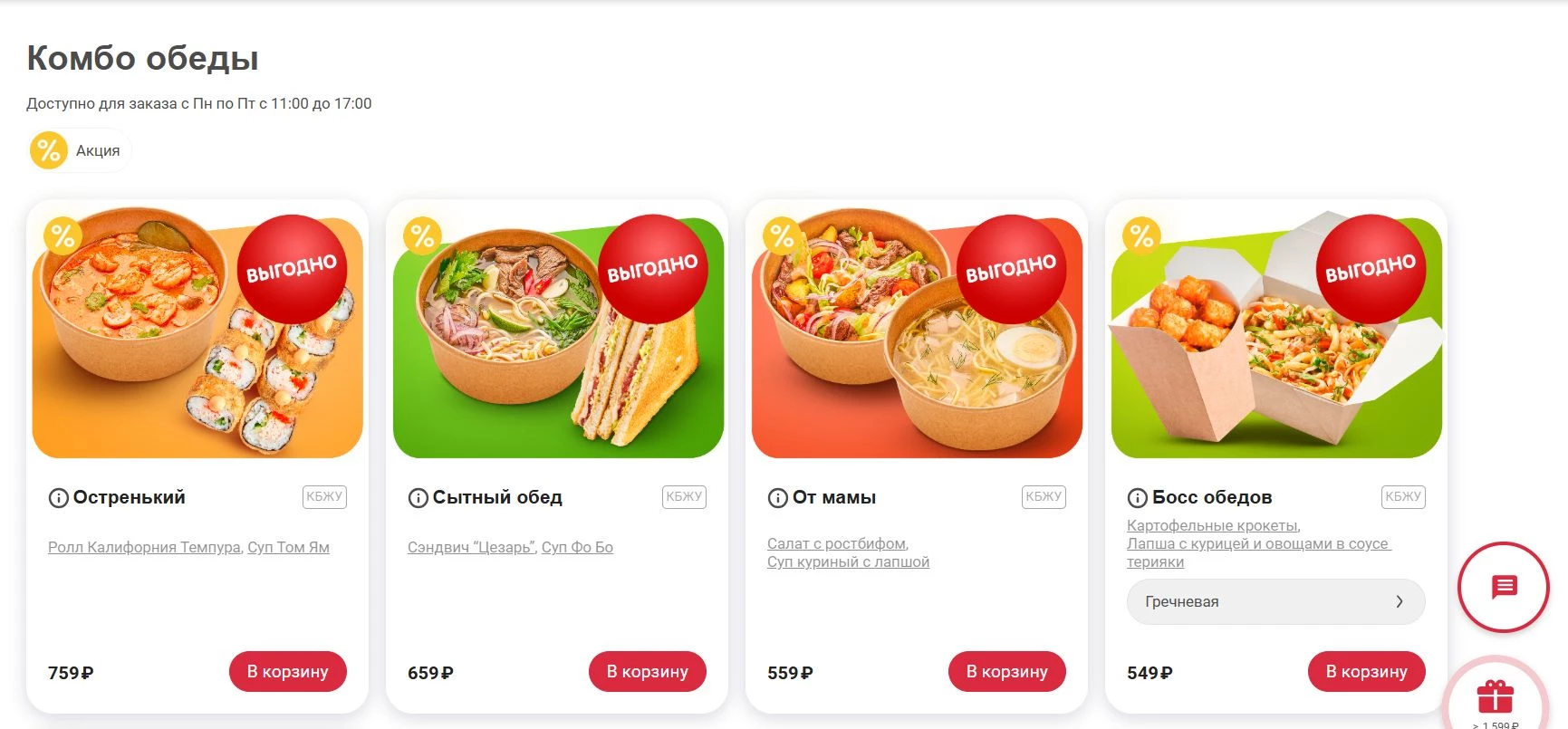This screenshot has width=1568, height=729.
Task: Click the gift box icon
Action: (1496, 696)
